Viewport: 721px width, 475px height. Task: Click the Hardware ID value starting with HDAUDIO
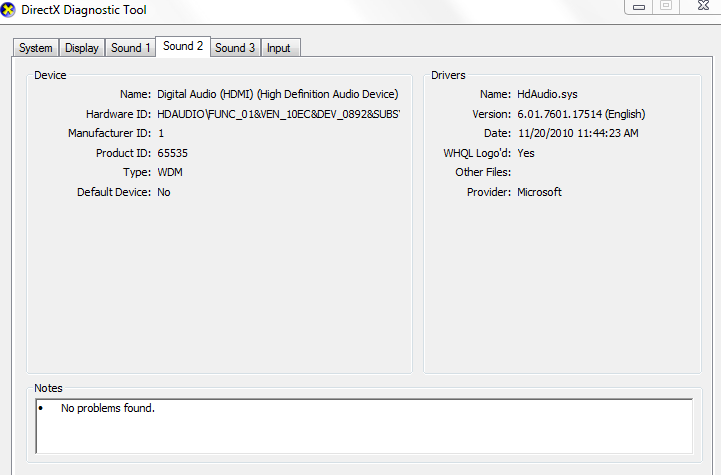(x=279, y=114)
